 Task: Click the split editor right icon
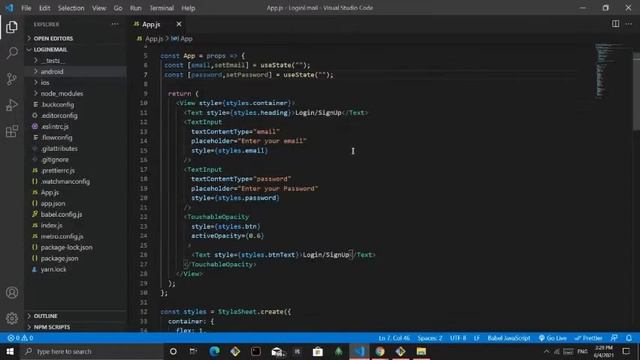(615, 24)
